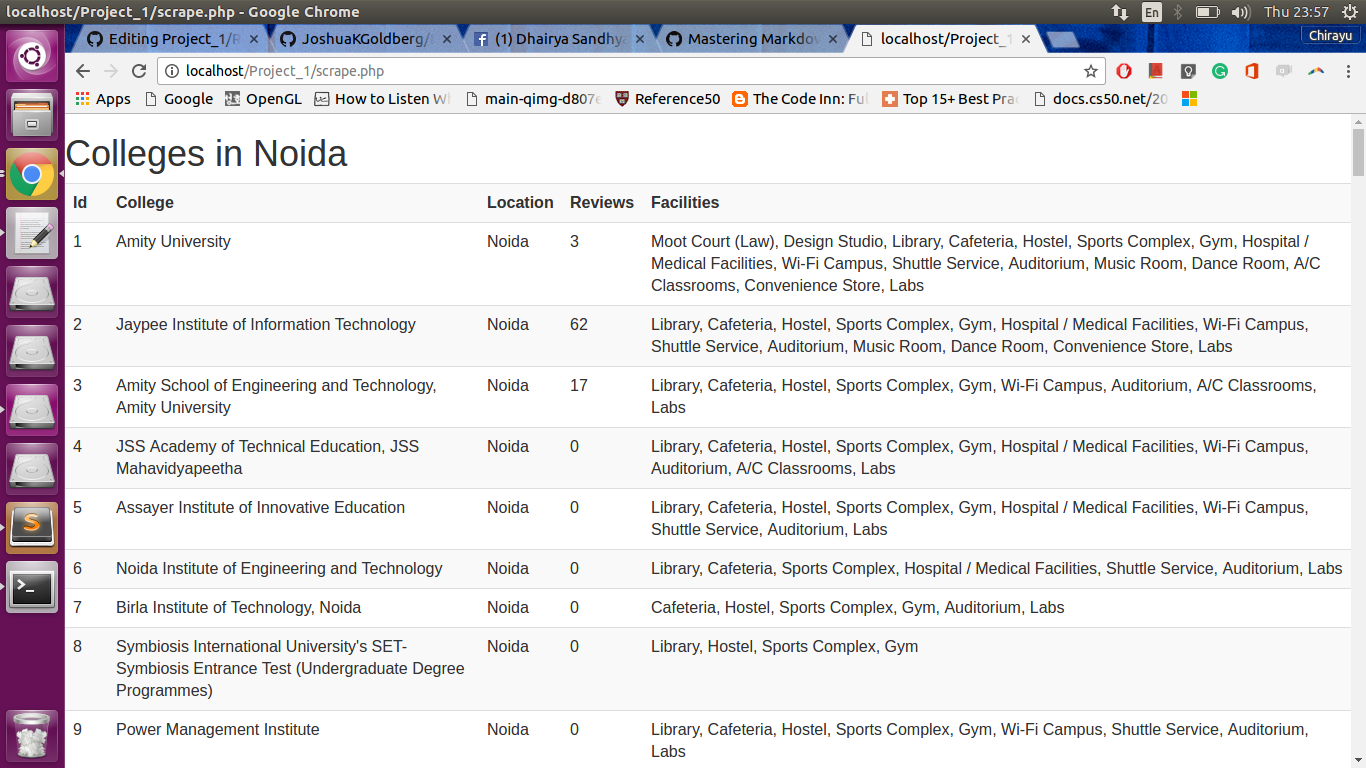Reload the page with the refresh icon
The height and width of the screenshot is (768, 1366).
(x=139, y=71)
